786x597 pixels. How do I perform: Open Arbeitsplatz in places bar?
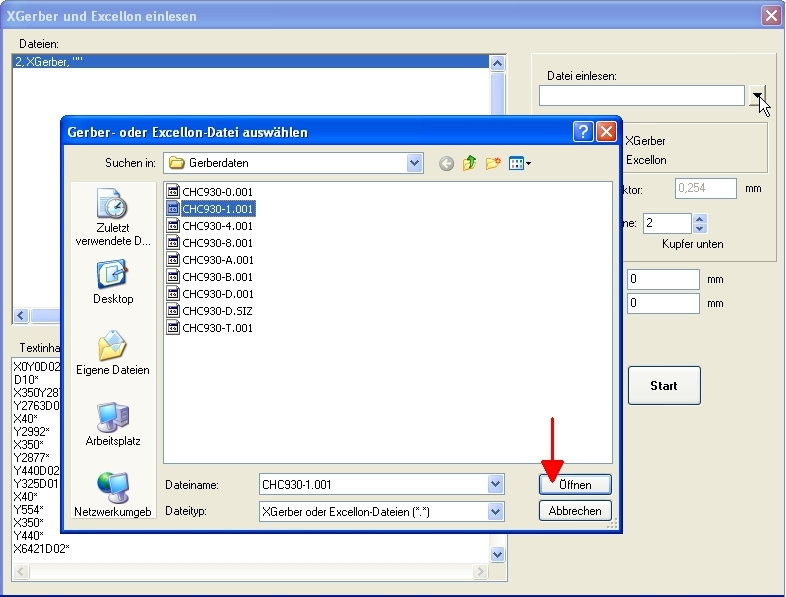(112, 423)
